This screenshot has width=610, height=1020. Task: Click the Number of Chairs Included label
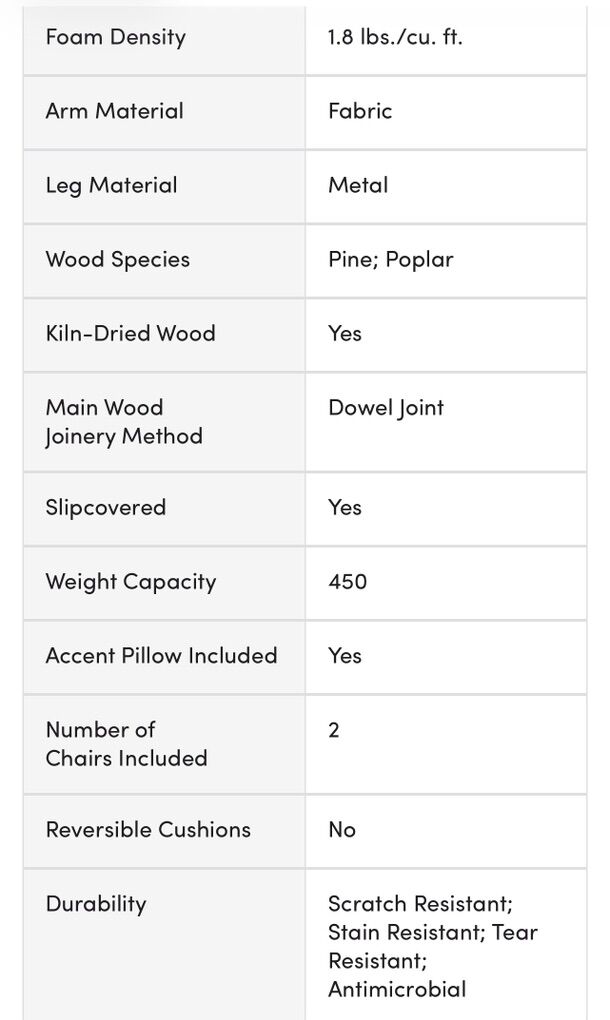pos(126,744)
